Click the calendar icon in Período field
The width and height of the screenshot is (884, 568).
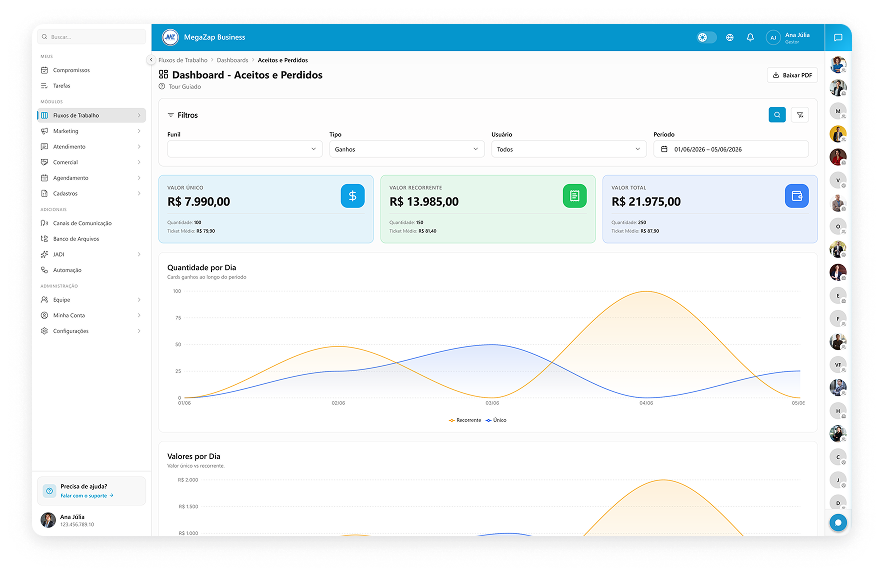pos(664,149)
